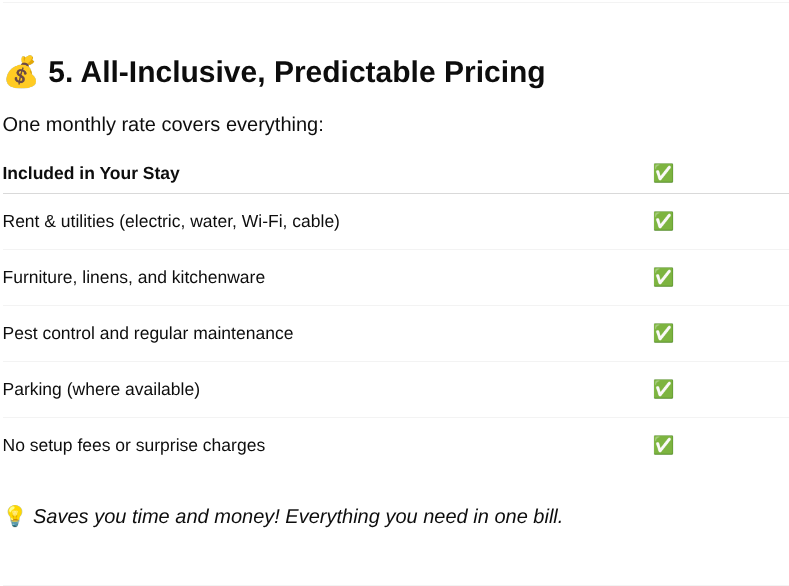Click the text One monthly rate covers everything
This screenshot has width=789, height=586.
[163, 125]
